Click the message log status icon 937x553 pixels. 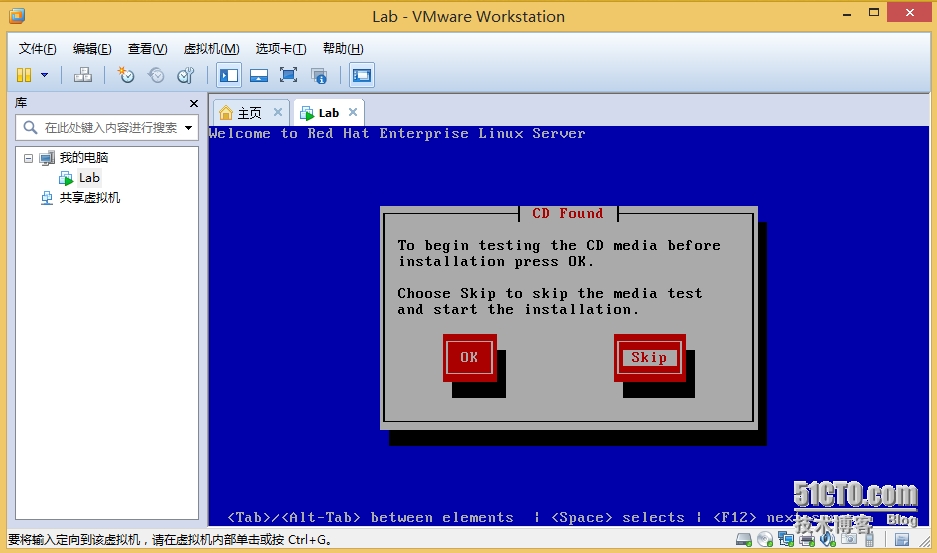point(902,540)
